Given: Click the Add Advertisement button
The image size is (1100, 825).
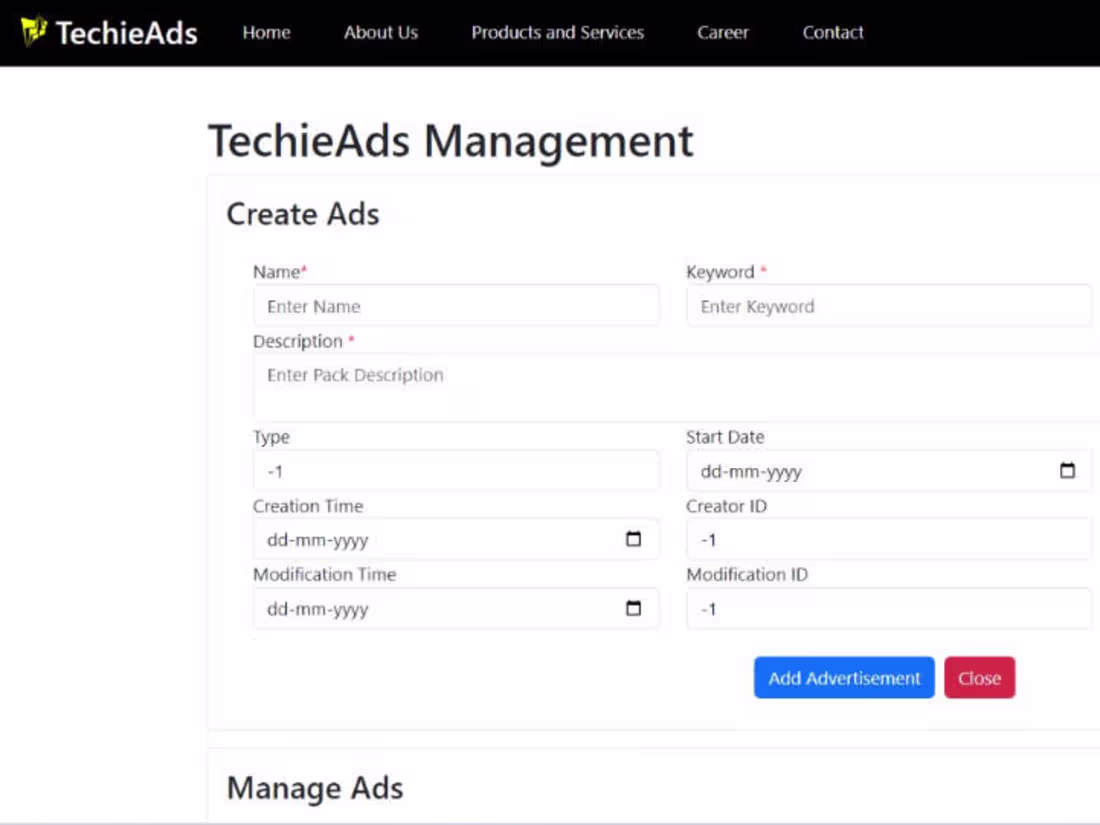Looking at the screenshot, I should tap(844, 677).
